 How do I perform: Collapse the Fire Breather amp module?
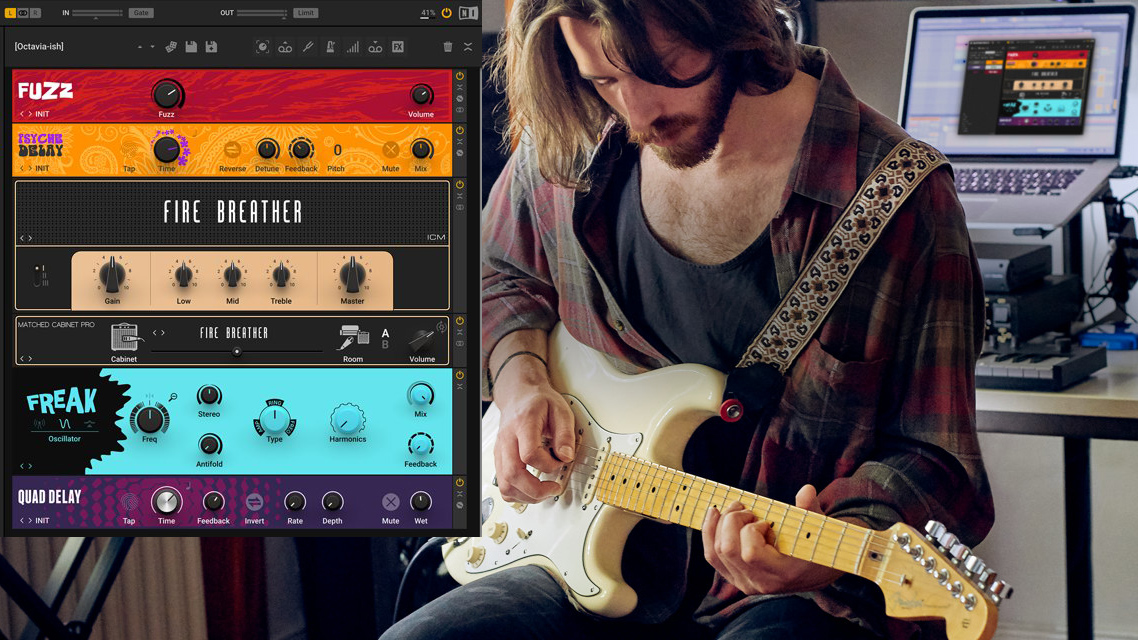(460, 196)
